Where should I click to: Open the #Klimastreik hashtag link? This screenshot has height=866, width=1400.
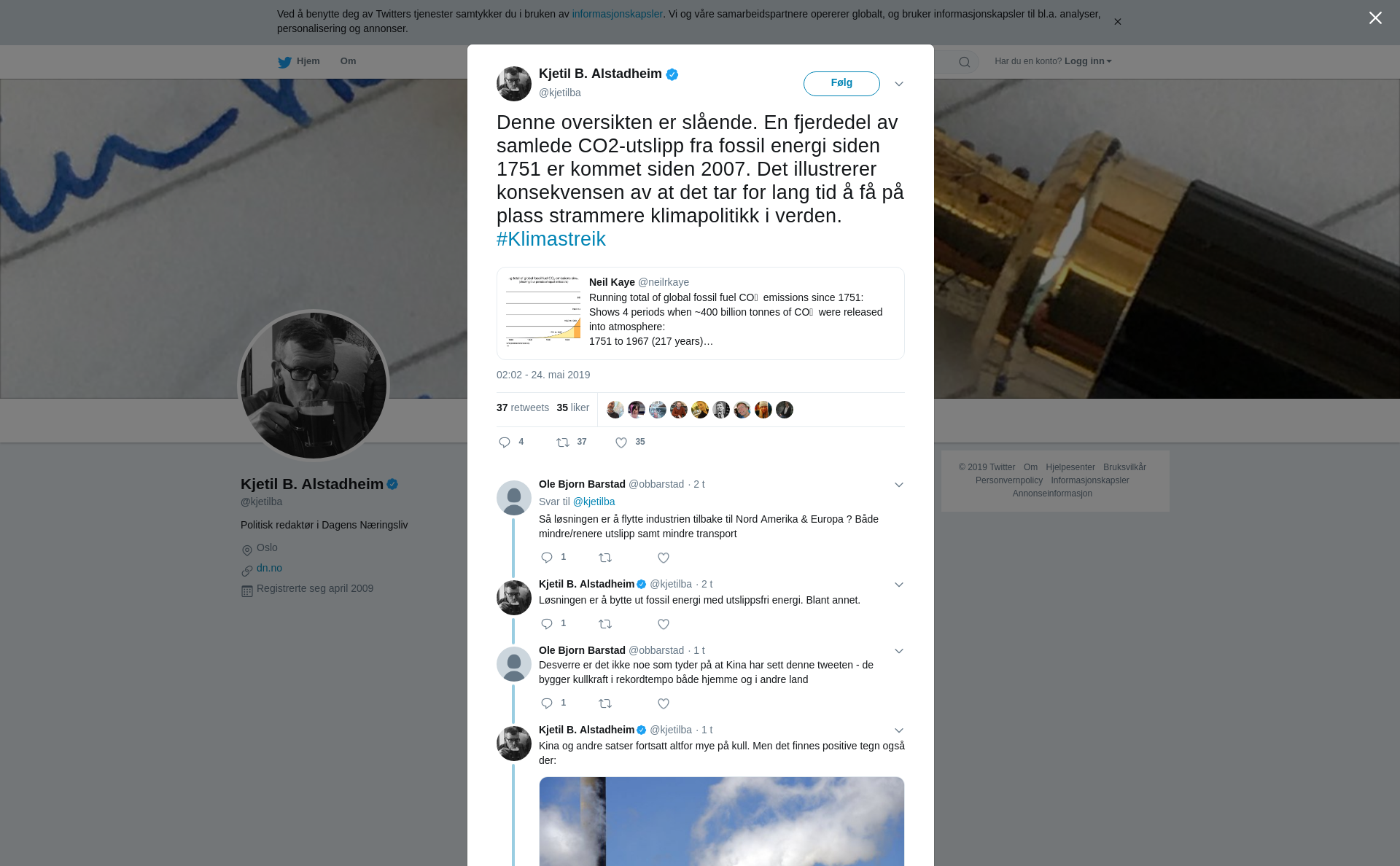(x=551, y=239)
